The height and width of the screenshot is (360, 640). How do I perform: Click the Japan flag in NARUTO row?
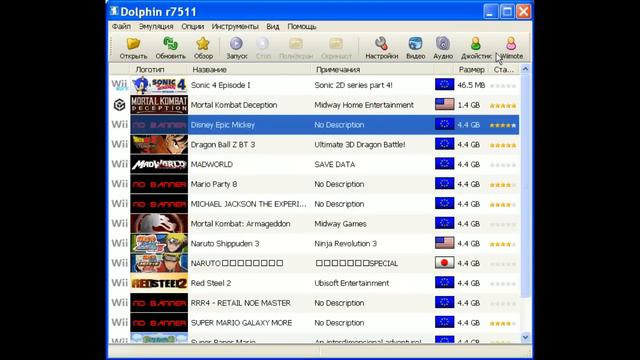tap(444, 262)
